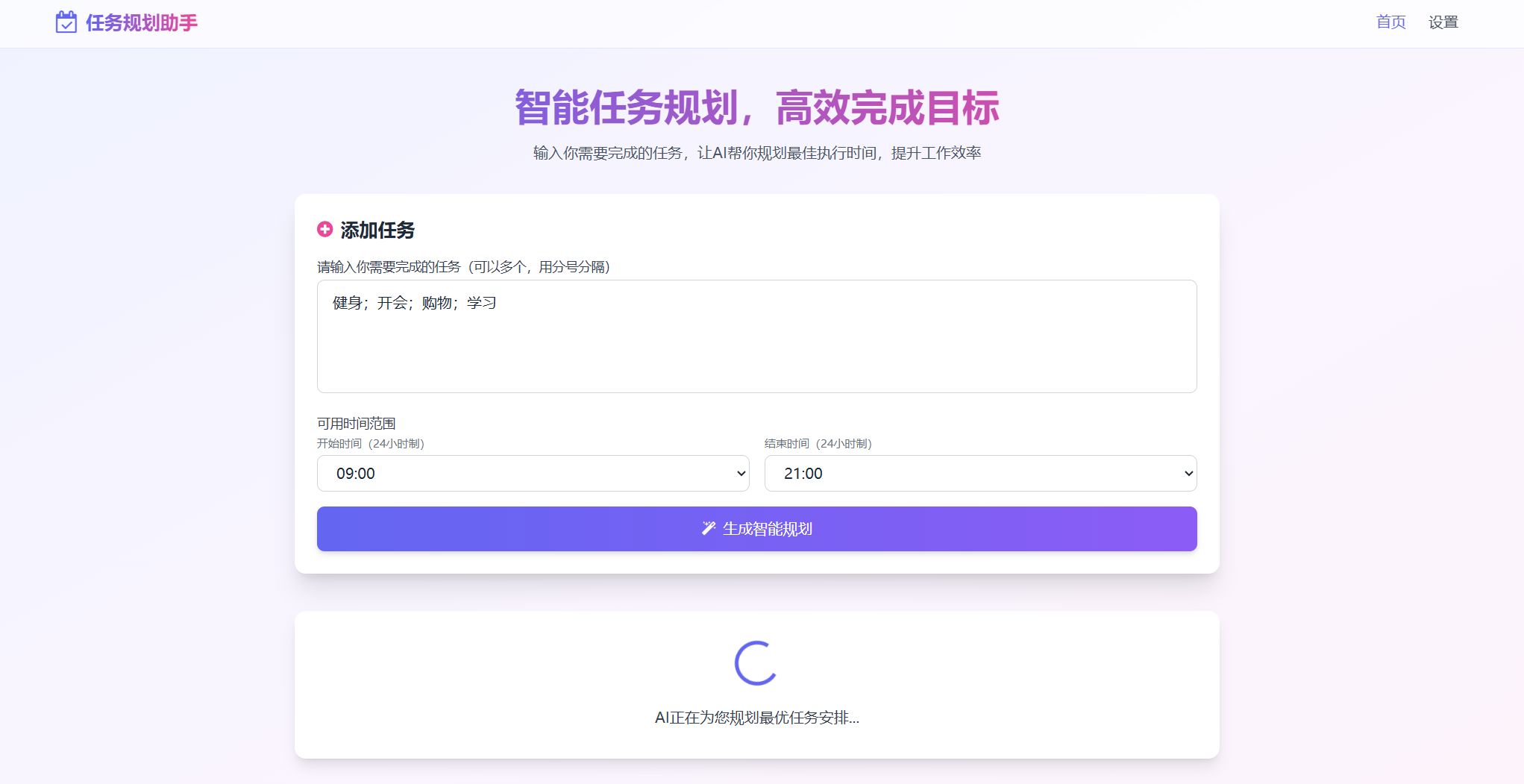The height and width of the screenshot is (784, 1524).
Task: Open the 设置 navigation link
Action: click(x=1443, y=22)
